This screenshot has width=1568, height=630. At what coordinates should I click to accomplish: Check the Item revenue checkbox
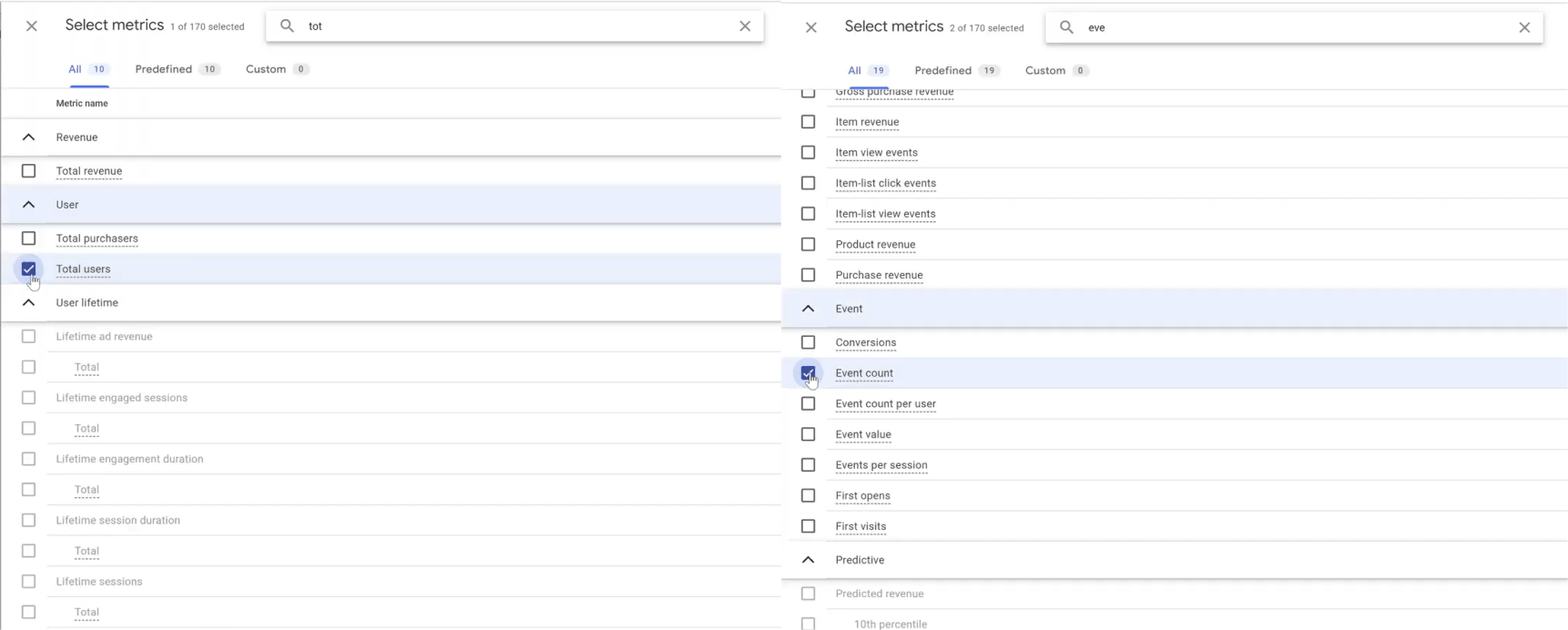coord(808,121)
